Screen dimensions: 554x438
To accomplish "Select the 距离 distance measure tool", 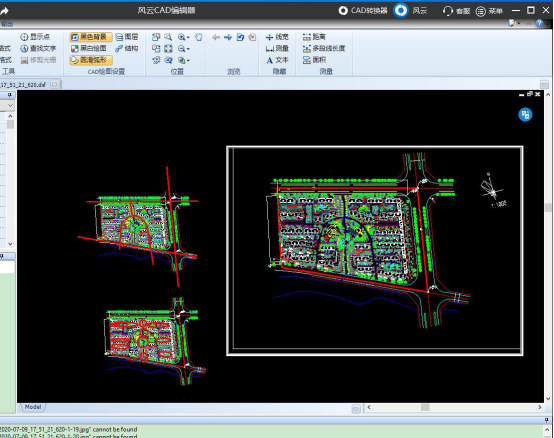I will [314, 37].
